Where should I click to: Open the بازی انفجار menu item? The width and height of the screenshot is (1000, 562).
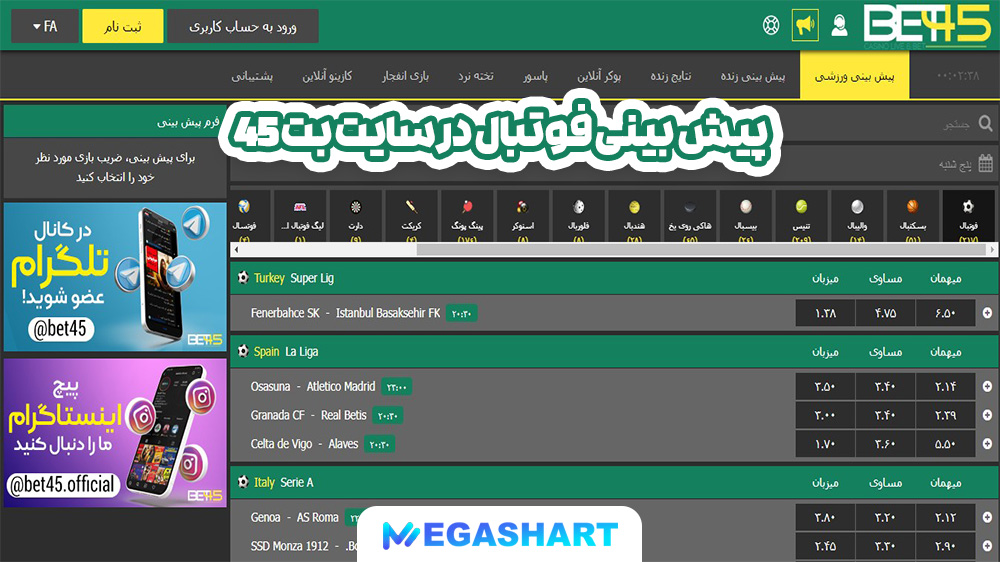click(x=406, y=76)
